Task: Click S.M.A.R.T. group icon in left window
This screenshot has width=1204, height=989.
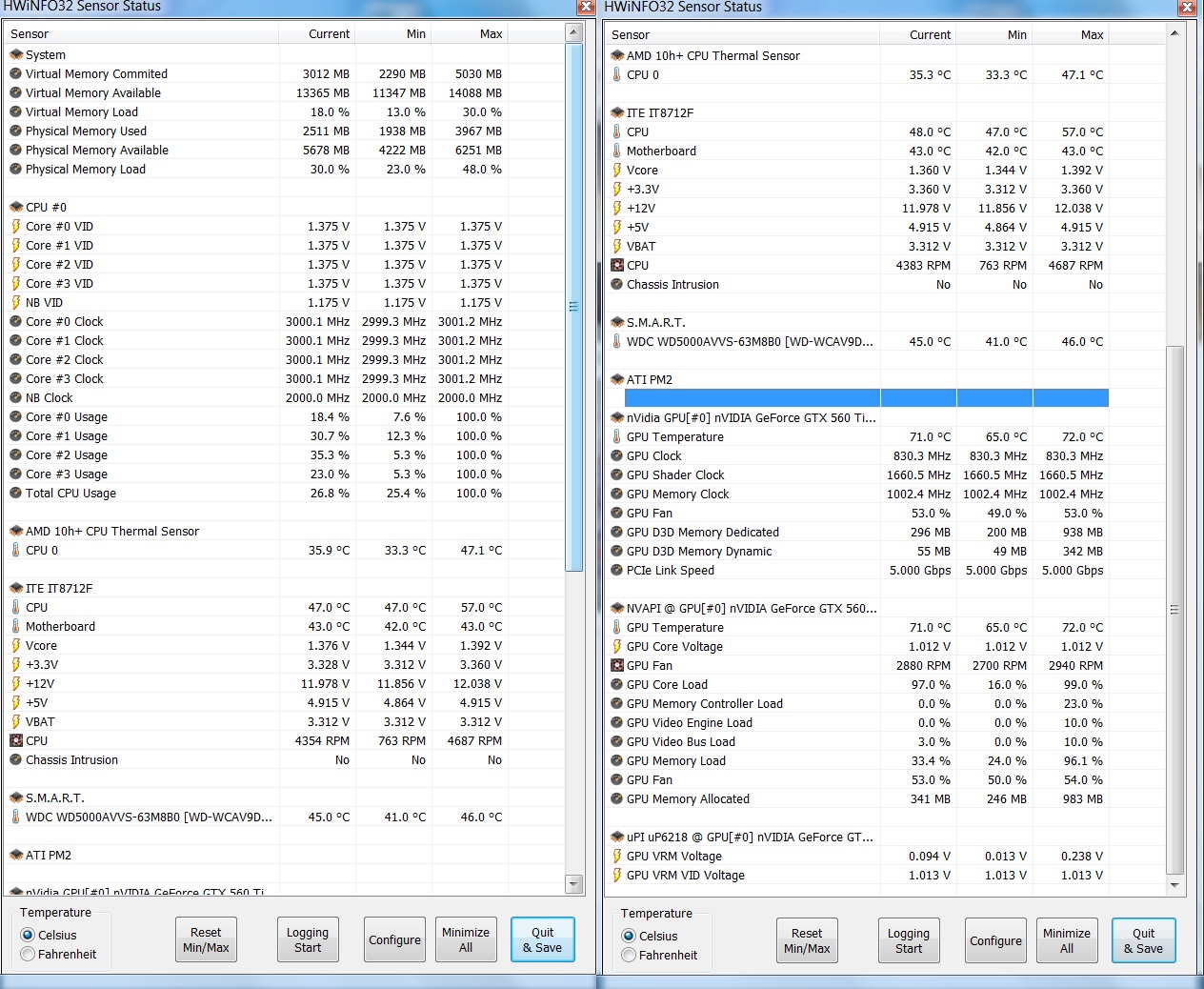Action: click(16, 798)
